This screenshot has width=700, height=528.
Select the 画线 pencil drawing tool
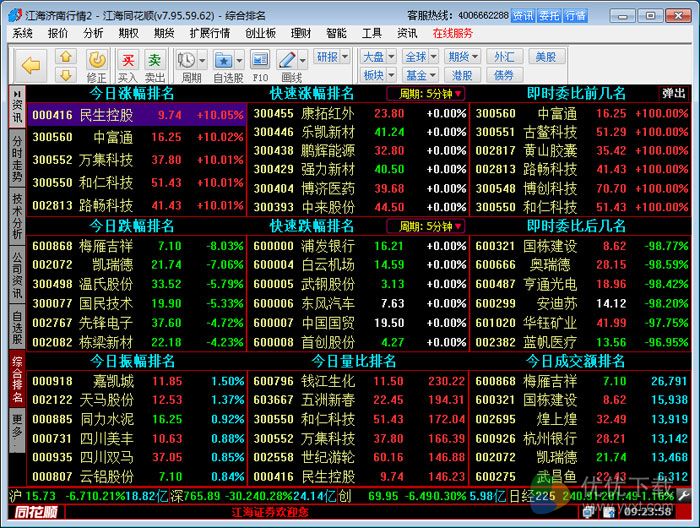pyautogui.click(x=287, y=60)
